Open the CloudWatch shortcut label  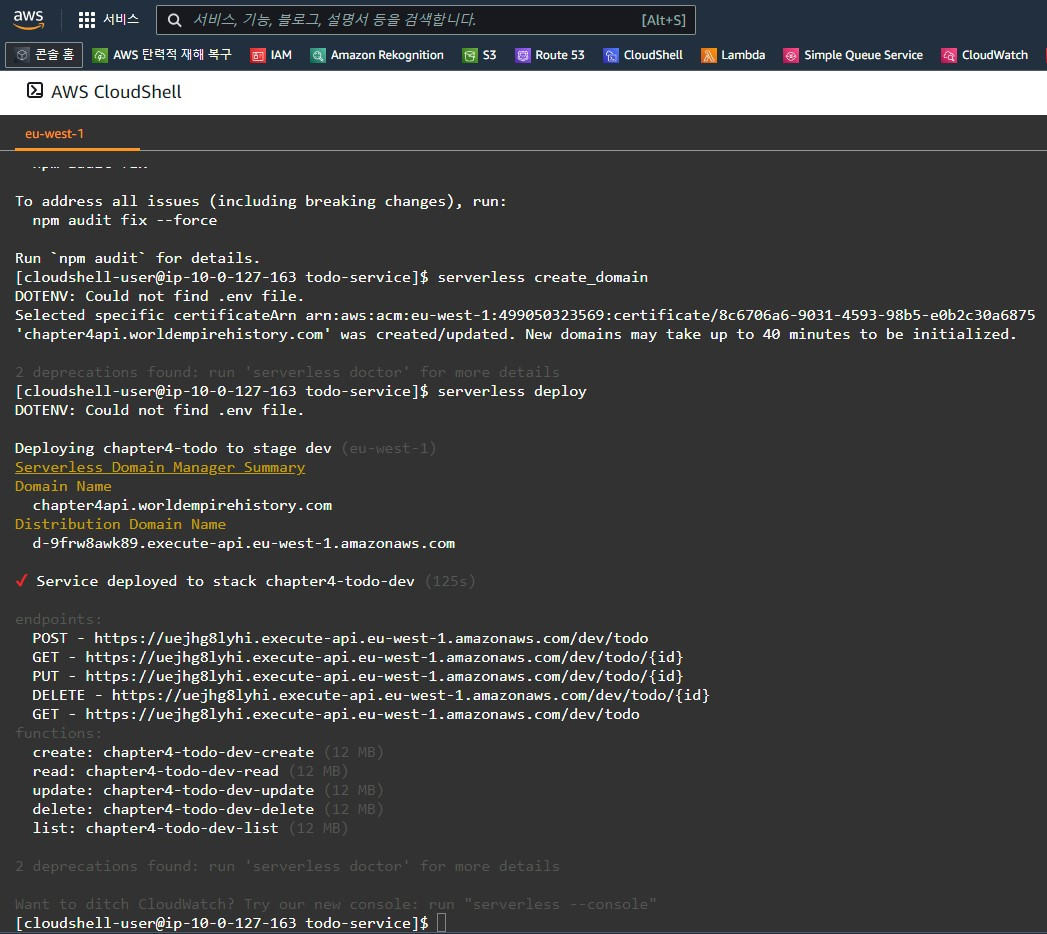pyautogui.click(x=995, y=55)
